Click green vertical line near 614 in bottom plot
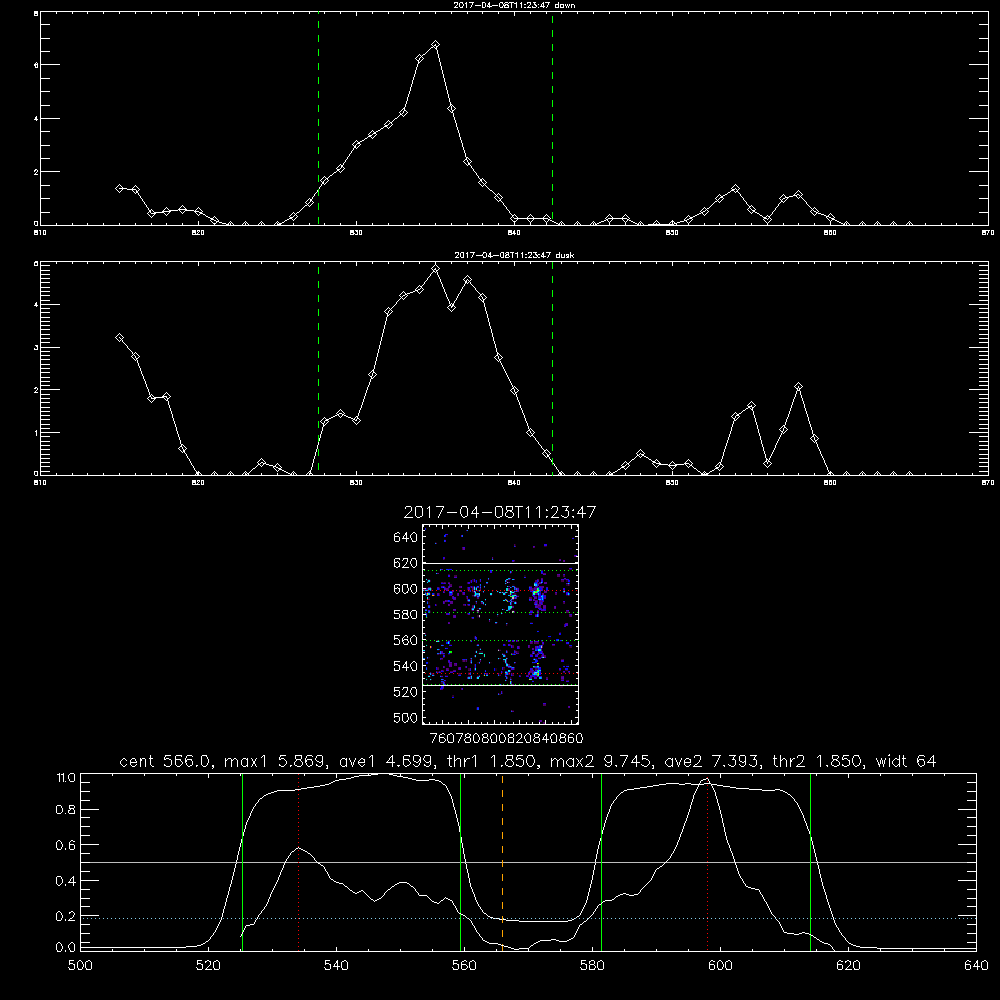Image resolution: width=1000 pixels, height=1000 pixels. coord(811,862)
